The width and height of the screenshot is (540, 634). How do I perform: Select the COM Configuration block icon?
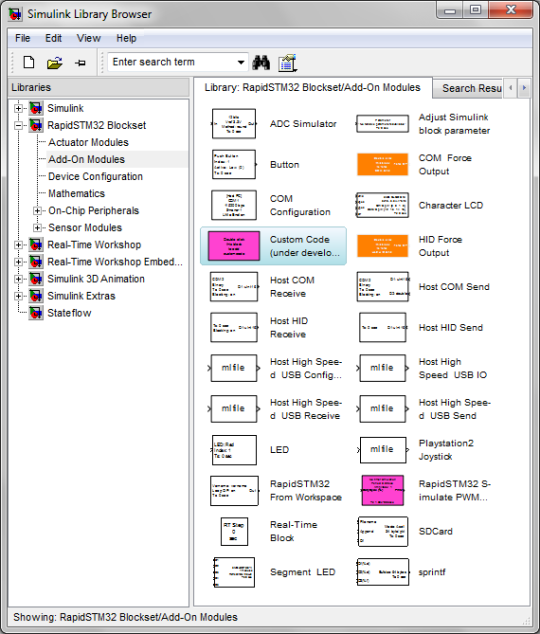234,205
